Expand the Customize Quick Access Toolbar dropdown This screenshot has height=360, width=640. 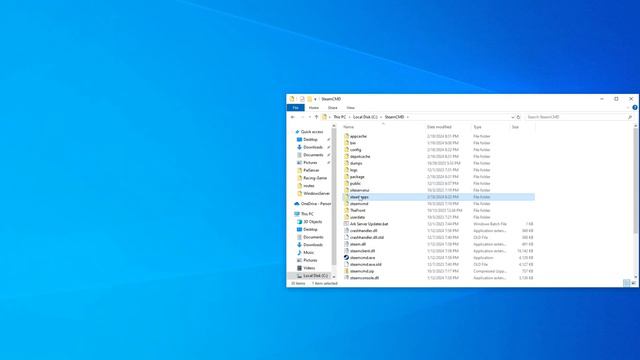(x=315, y=99)
